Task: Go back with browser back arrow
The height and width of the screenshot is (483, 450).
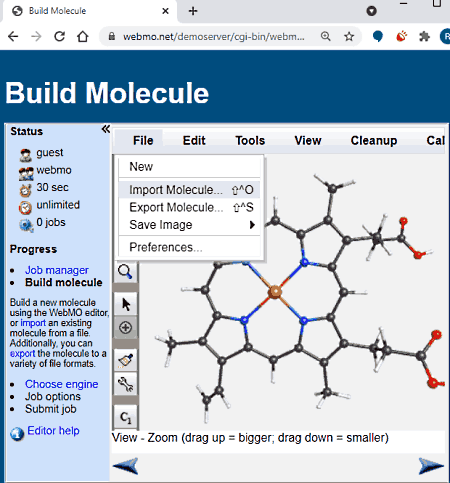Action: [x=13, y=36]
